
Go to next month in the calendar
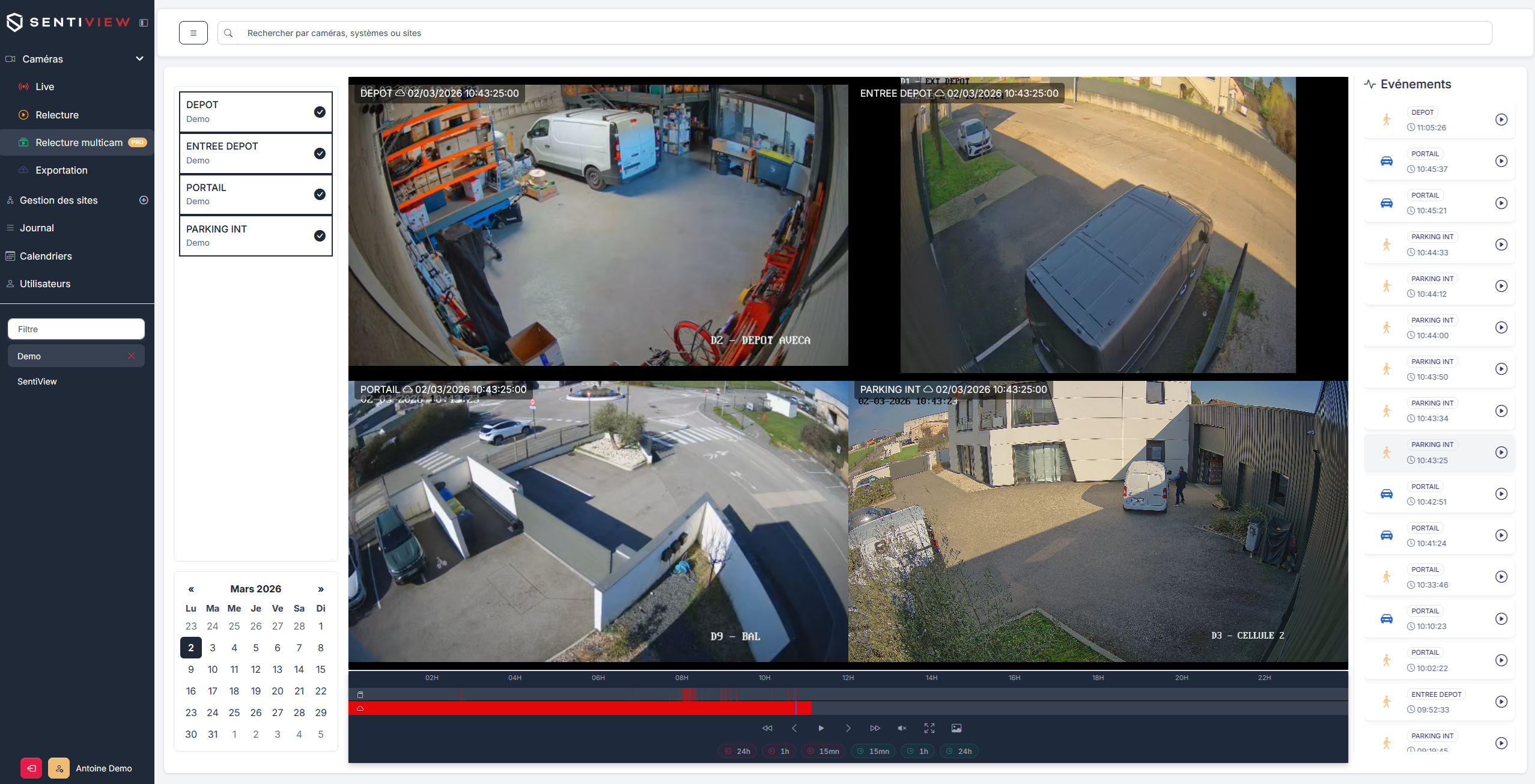tap(320, 589)
